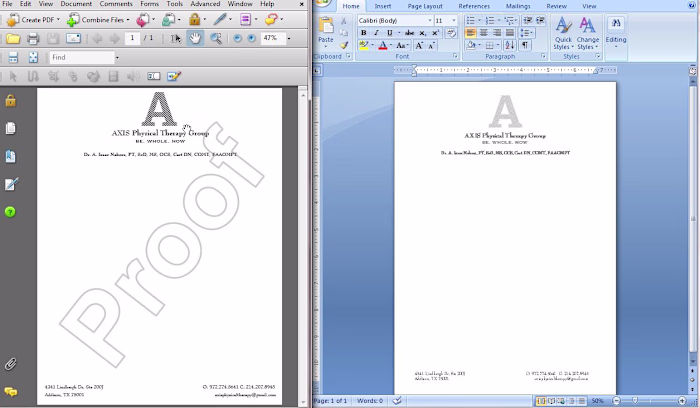Viewport: 700px width, 408px height.
Task: Click the 50% zoom level in Word status bar
Action: point(597,401)
